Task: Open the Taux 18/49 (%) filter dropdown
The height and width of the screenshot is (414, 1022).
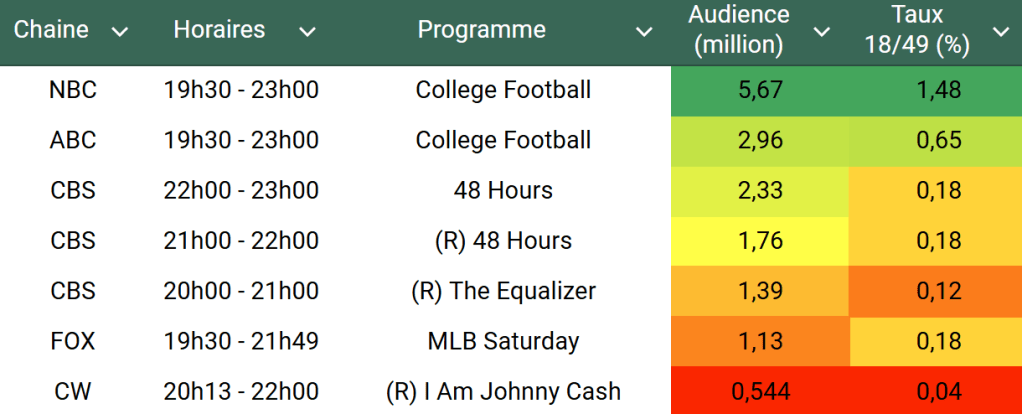Action: [x=1000, y=32]
